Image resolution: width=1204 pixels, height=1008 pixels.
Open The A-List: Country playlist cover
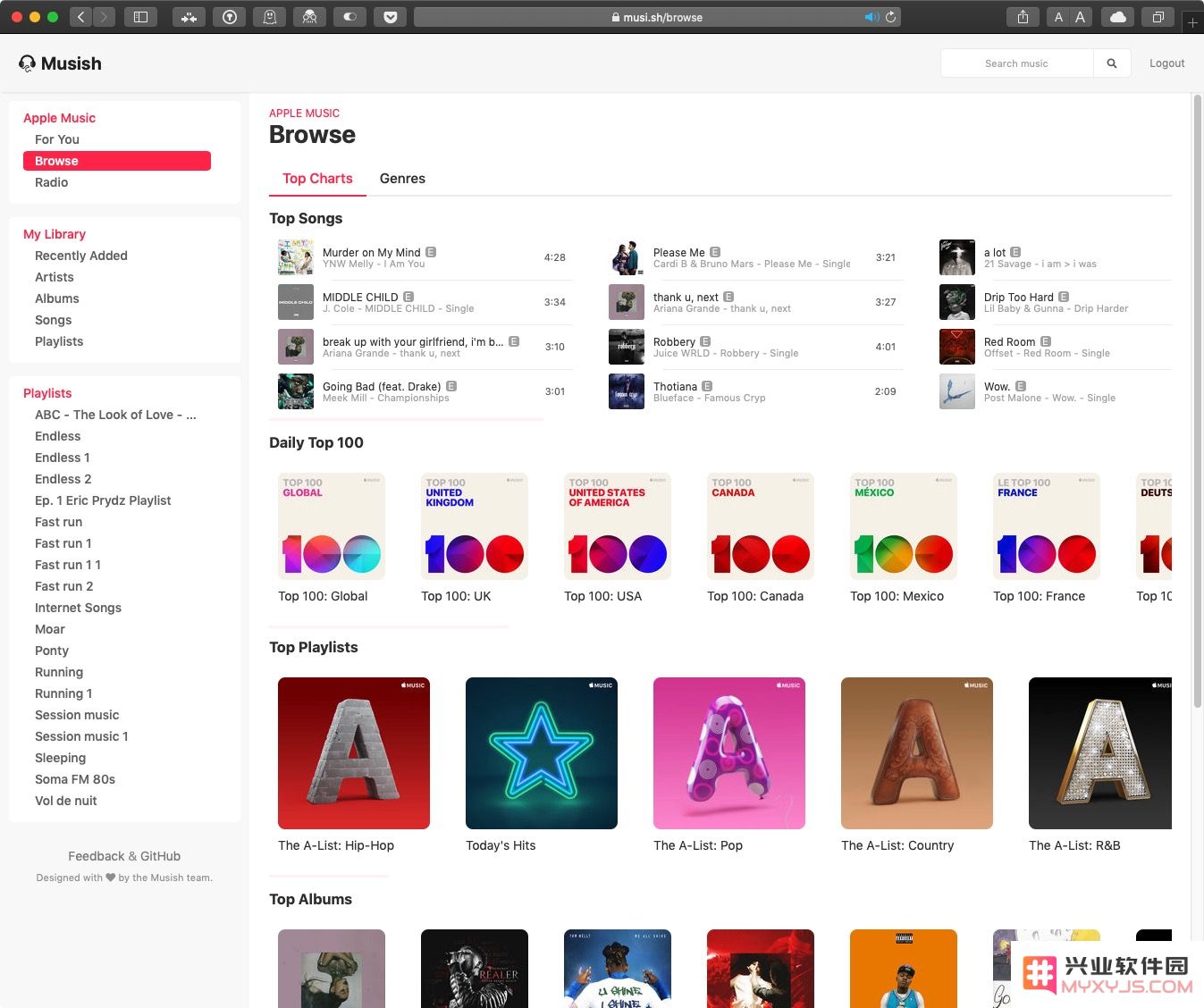tap(917, 753)
